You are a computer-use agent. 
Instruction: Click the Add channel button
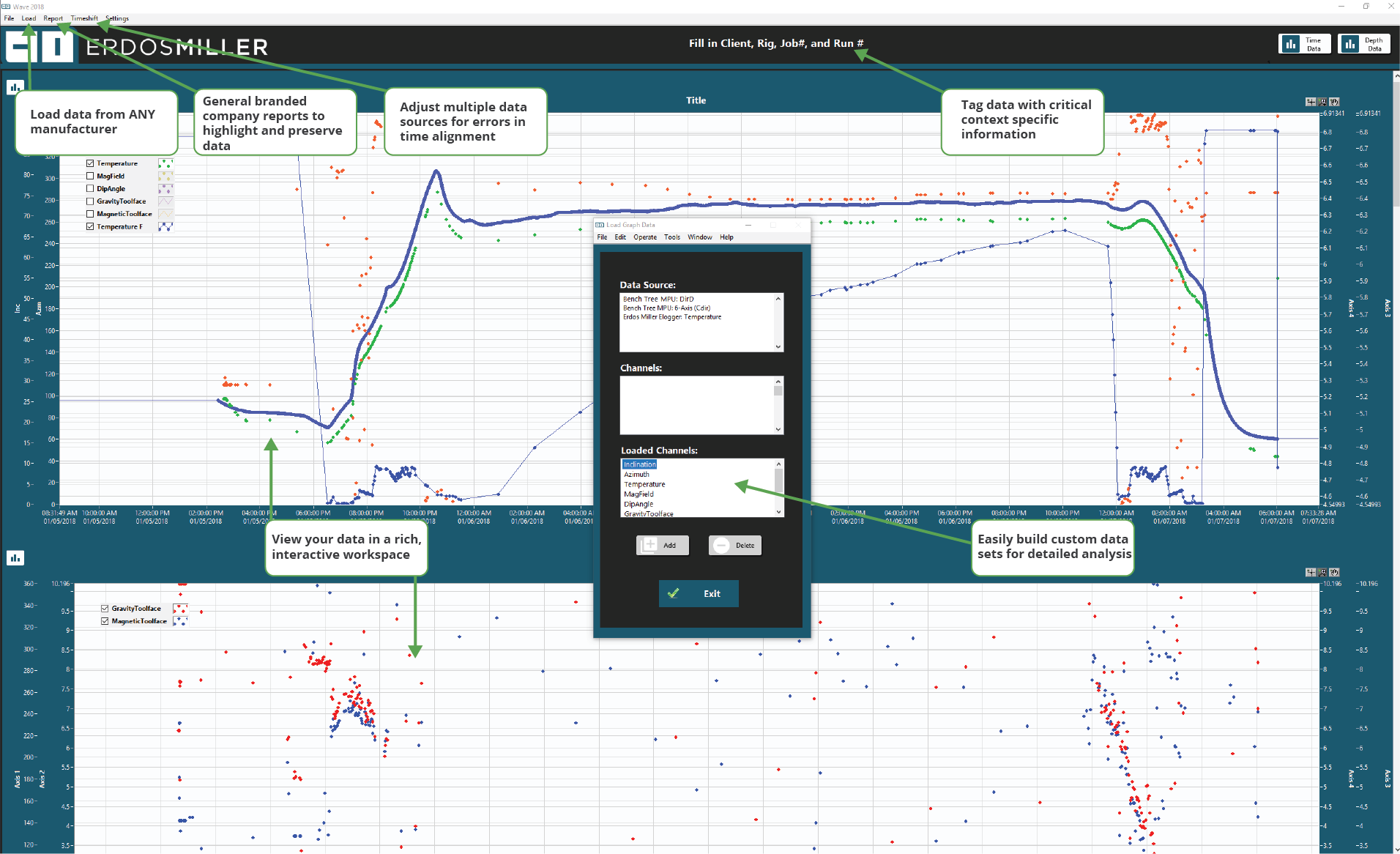(663, 546)
